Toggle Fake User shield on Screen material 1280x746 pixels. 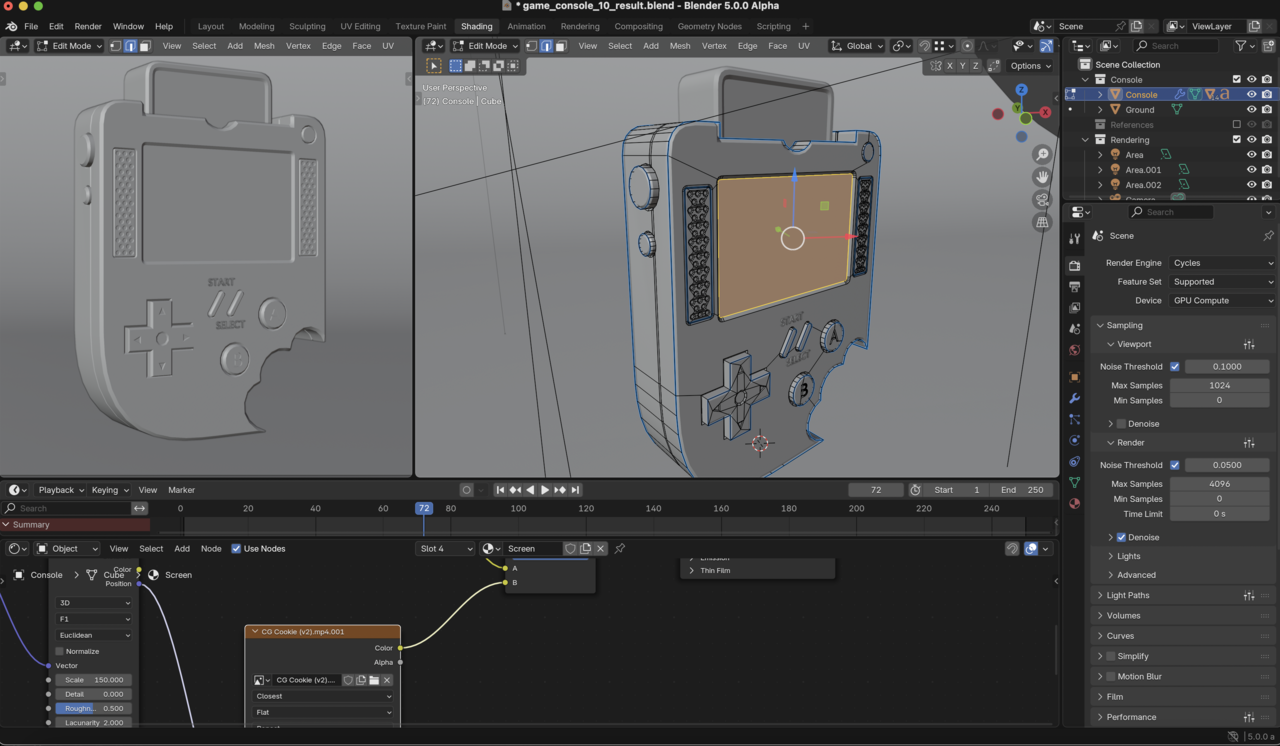point(571,548)
